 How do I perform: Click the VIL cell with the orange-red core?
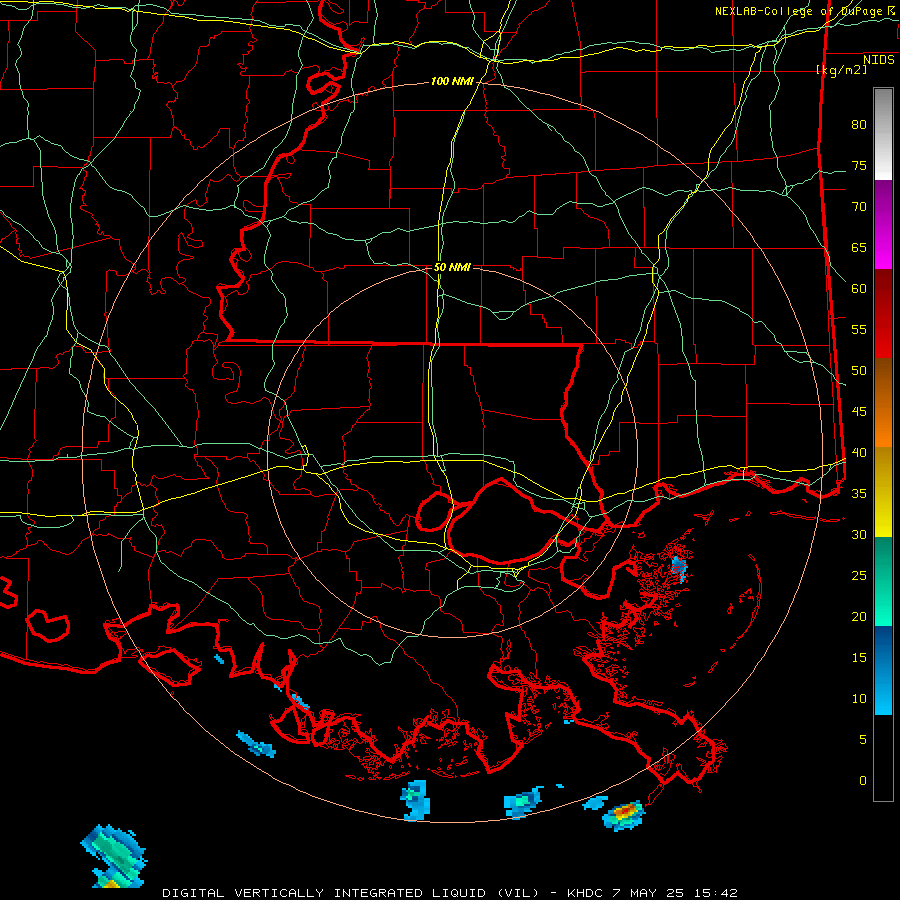[624, 816]
